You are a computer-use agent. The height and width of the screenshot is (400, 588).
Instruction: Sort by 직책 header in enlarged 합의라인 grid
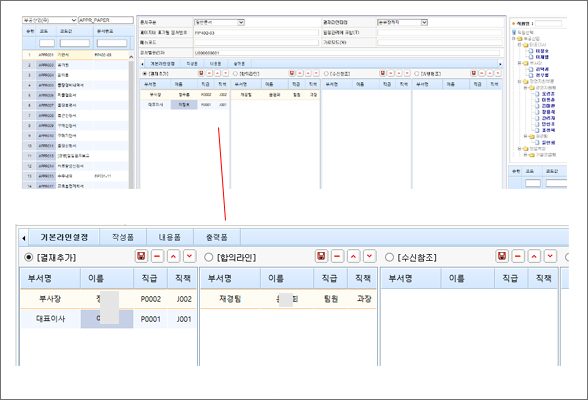point(362,278)
